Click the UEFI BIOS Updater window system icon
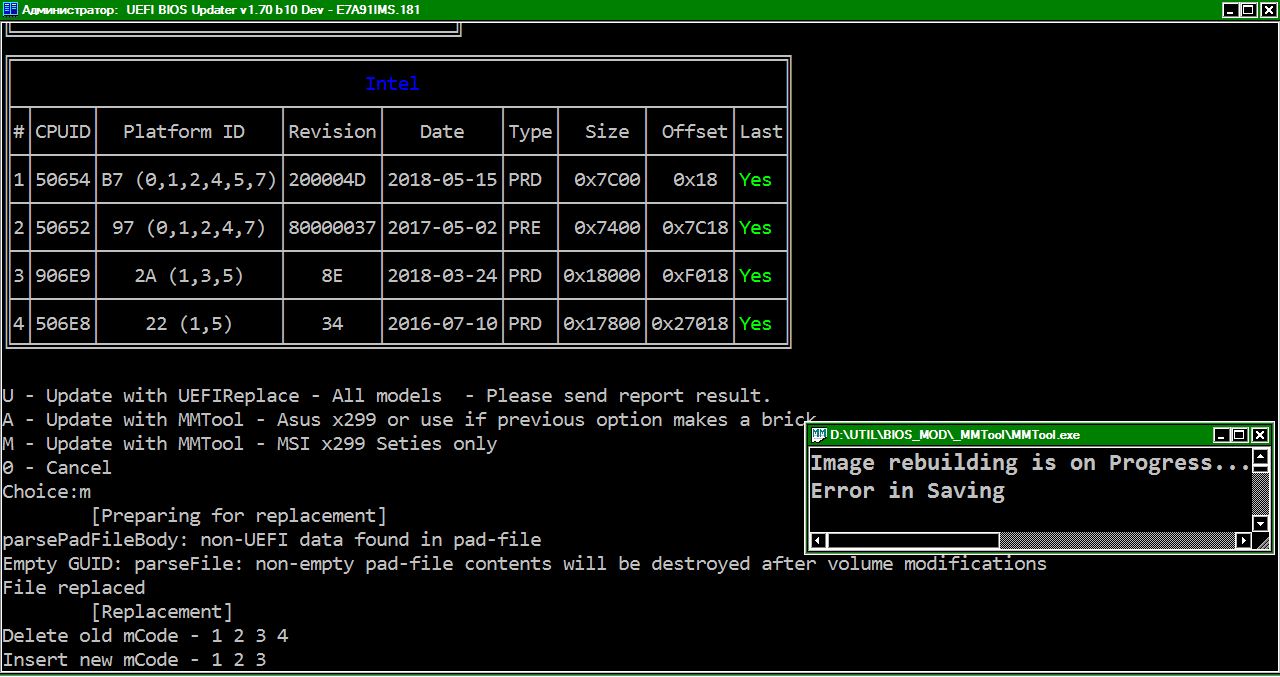 tap(11, 10)
